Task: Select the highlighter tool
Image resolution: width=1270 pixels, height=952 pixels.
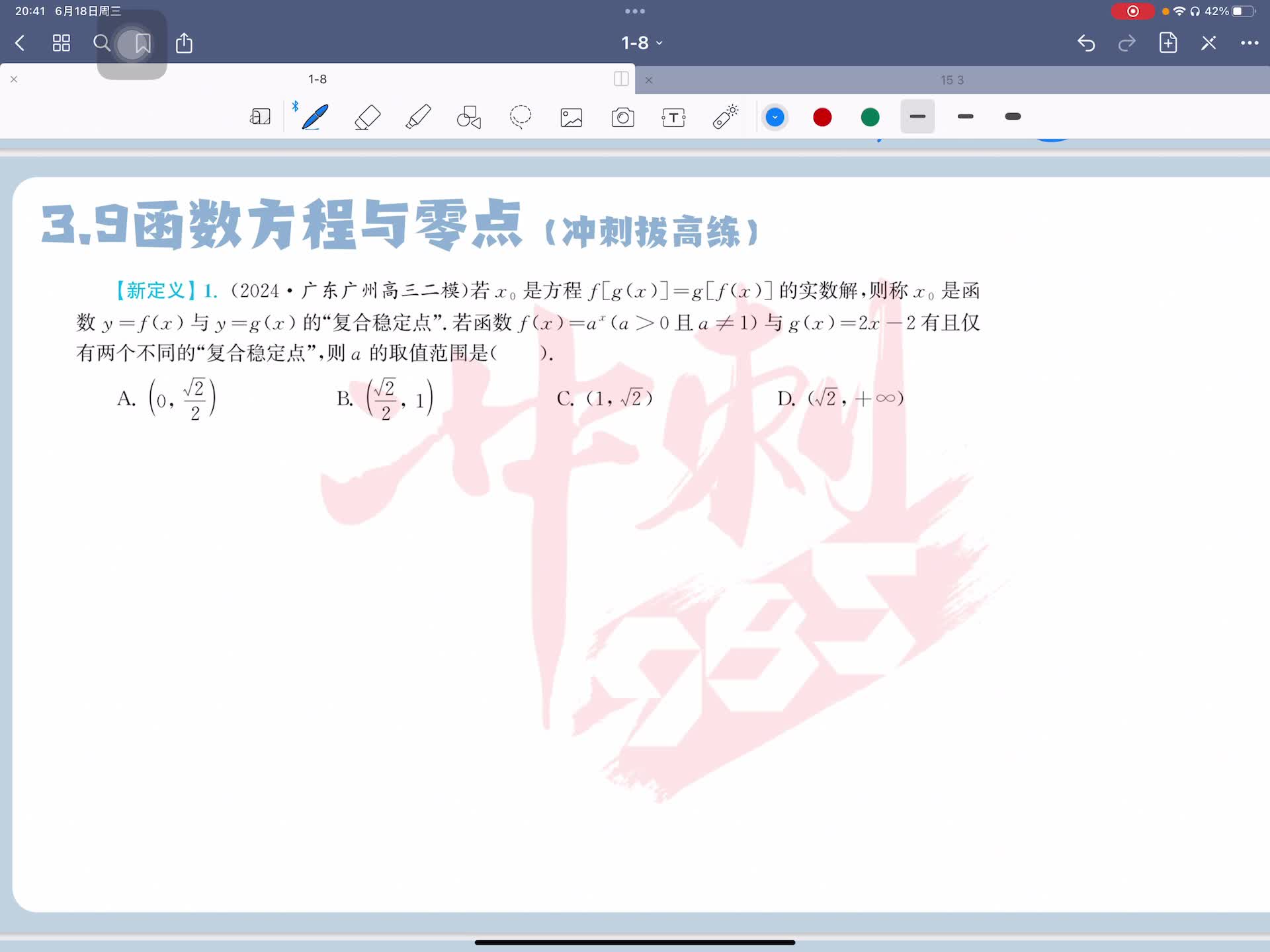Action: click(x=418, y=117)
